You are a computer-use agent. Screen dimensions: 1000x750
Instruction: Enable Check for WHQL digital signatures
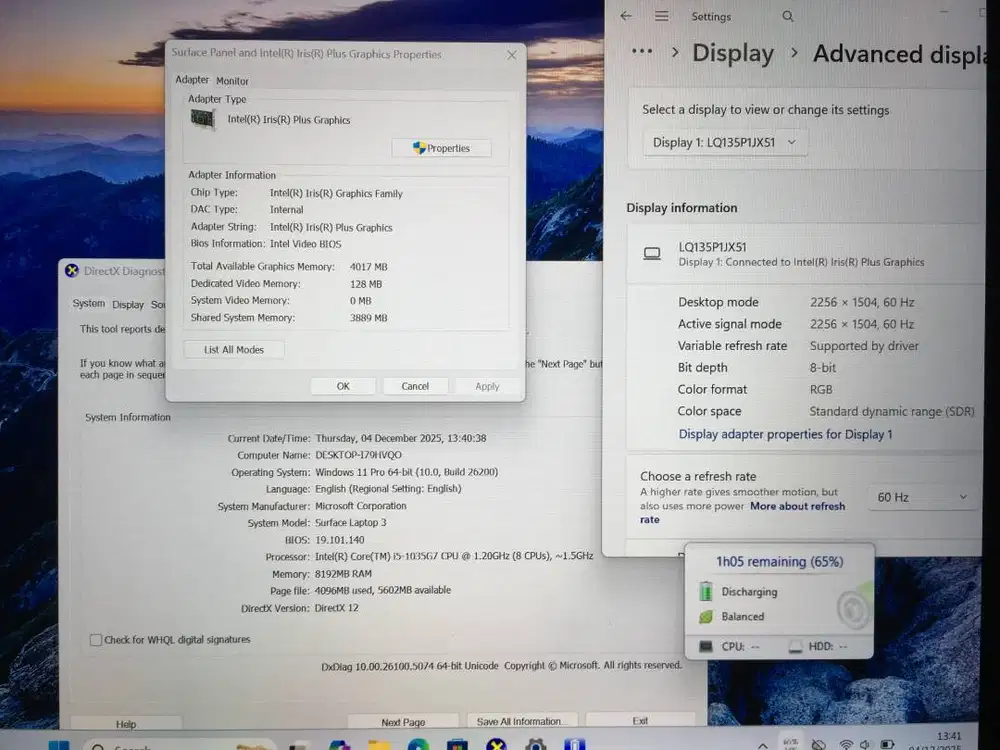(x=96, y=640)
